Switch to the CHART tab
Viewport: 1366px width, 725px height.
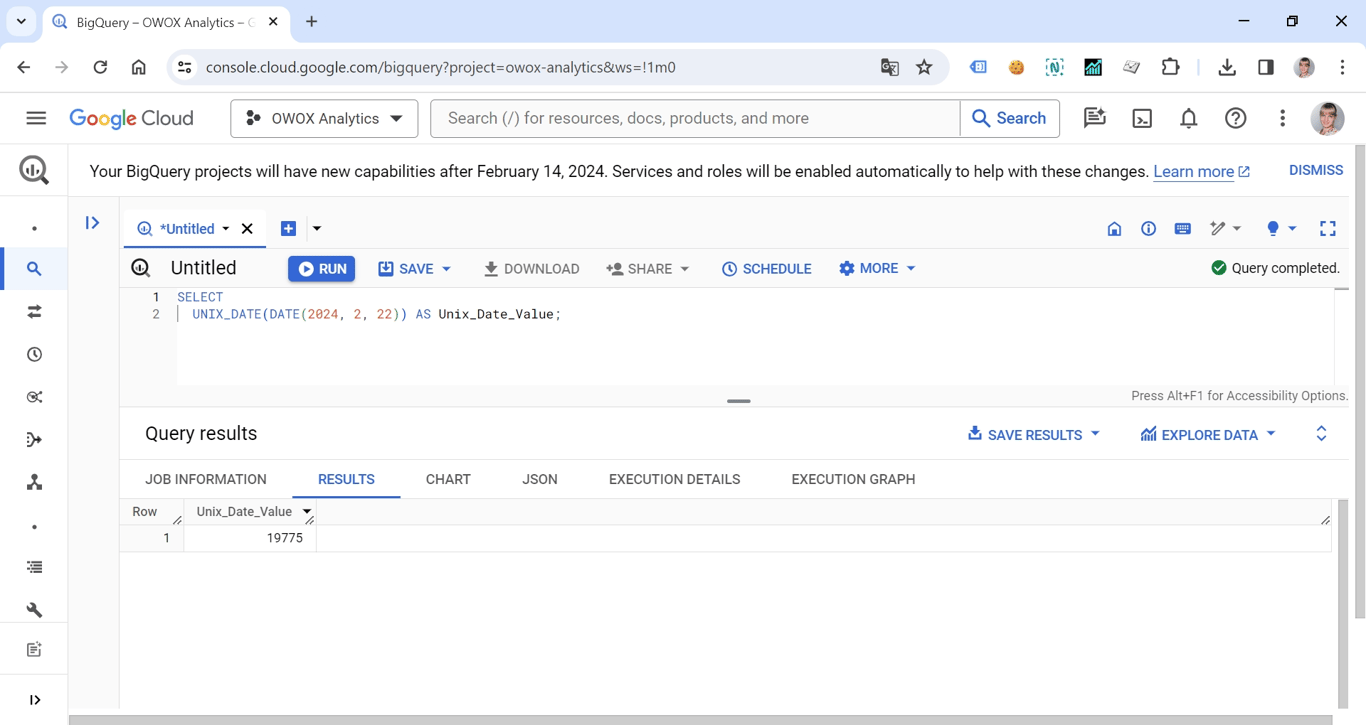point(448,480)
